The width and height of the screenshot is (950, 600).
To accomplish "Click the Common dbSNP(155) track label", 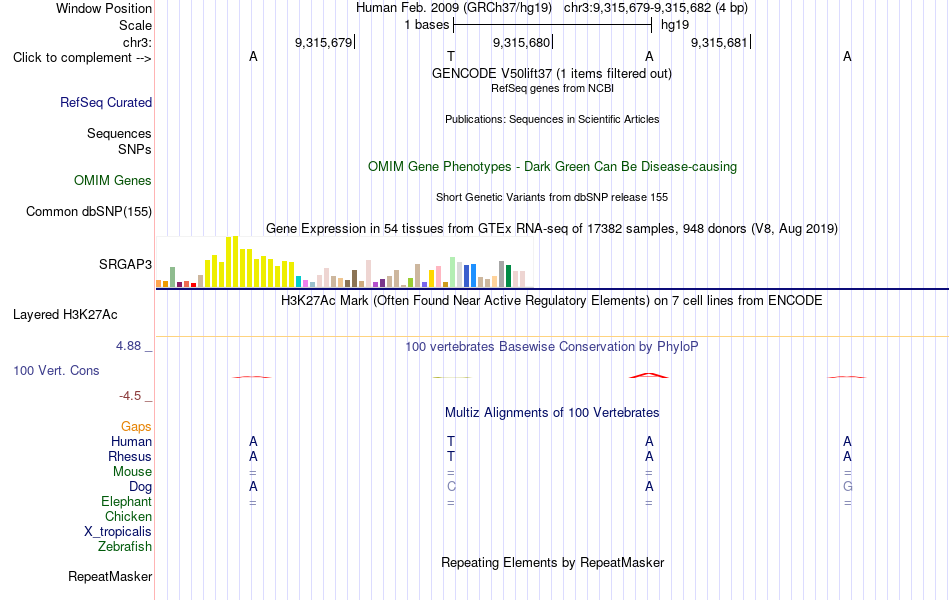I will tap(89, 212).
